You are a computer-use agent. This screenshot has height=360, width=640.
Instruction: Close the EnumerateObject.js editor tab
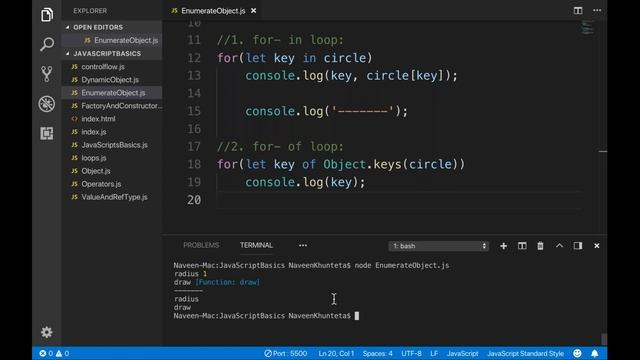(x=253, y=11)
